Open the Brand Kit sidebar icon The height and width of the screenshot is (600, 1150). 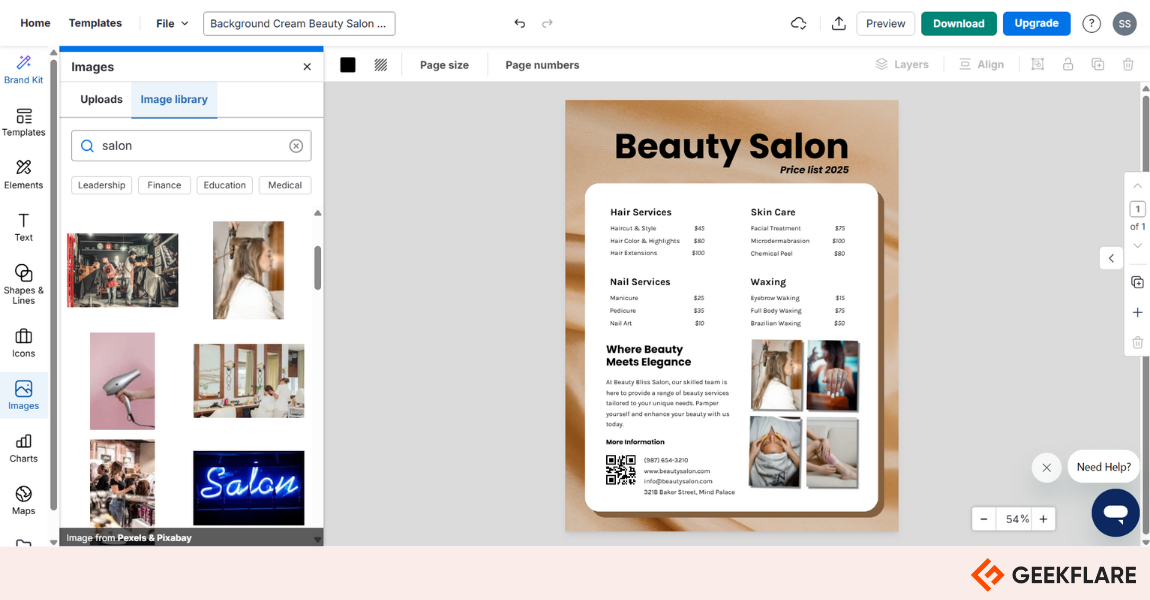(x=23, y=69)
